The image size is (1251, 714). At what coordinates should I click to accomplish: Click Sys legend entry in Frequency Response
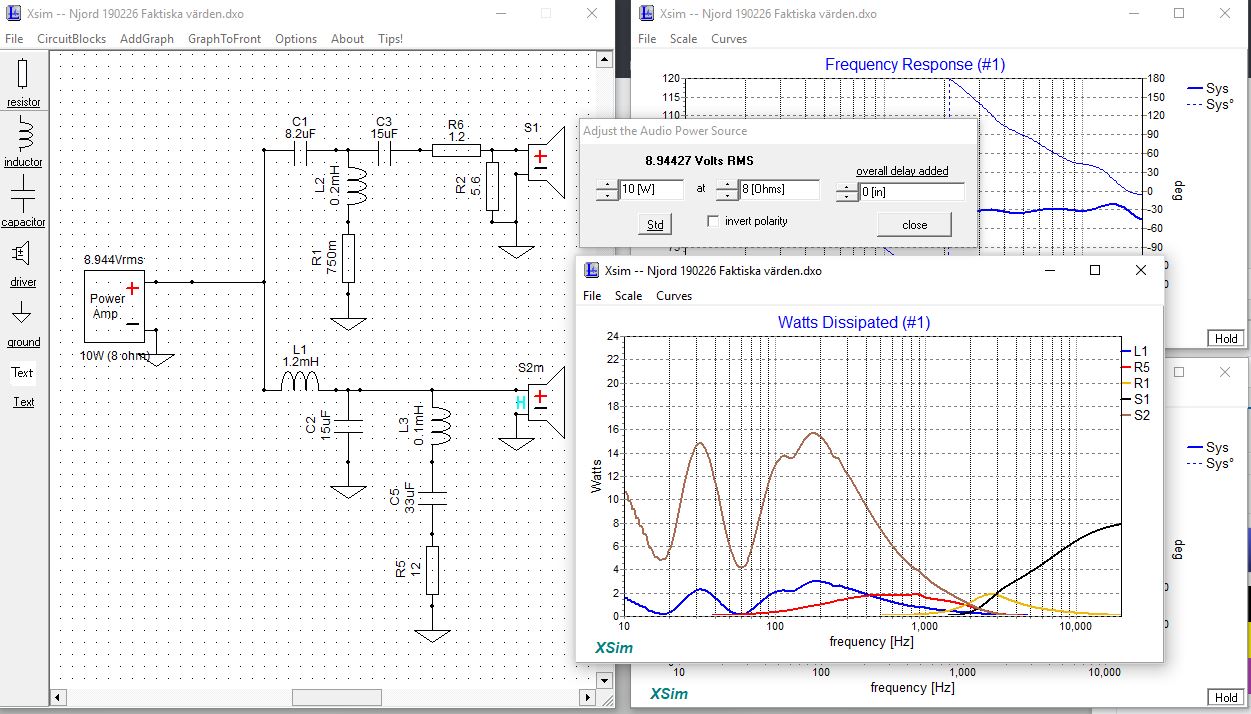(x=1208, y=88)
